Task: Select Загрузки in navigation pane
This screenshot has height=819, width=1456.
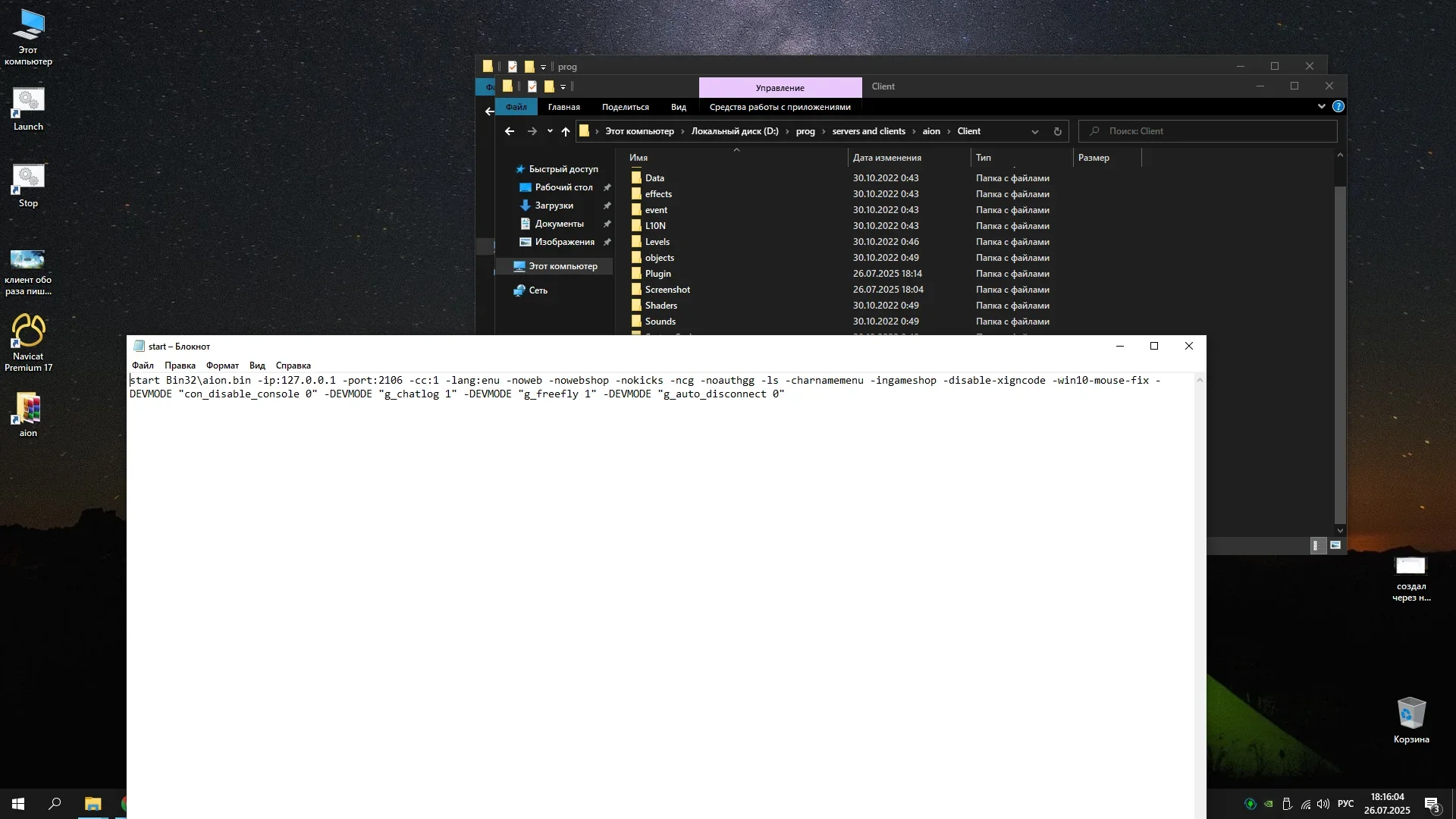Action: coord(554,206)
